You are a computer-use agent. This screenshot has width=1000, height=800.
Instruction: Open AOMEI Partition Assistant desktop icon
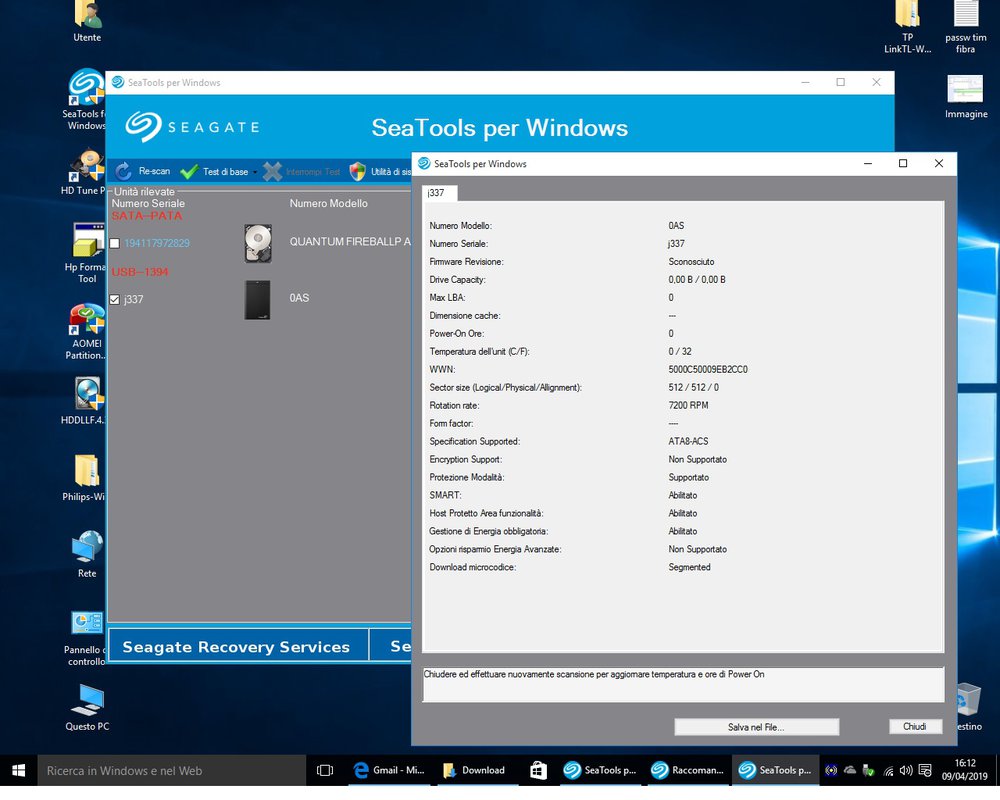pos(87,321)
